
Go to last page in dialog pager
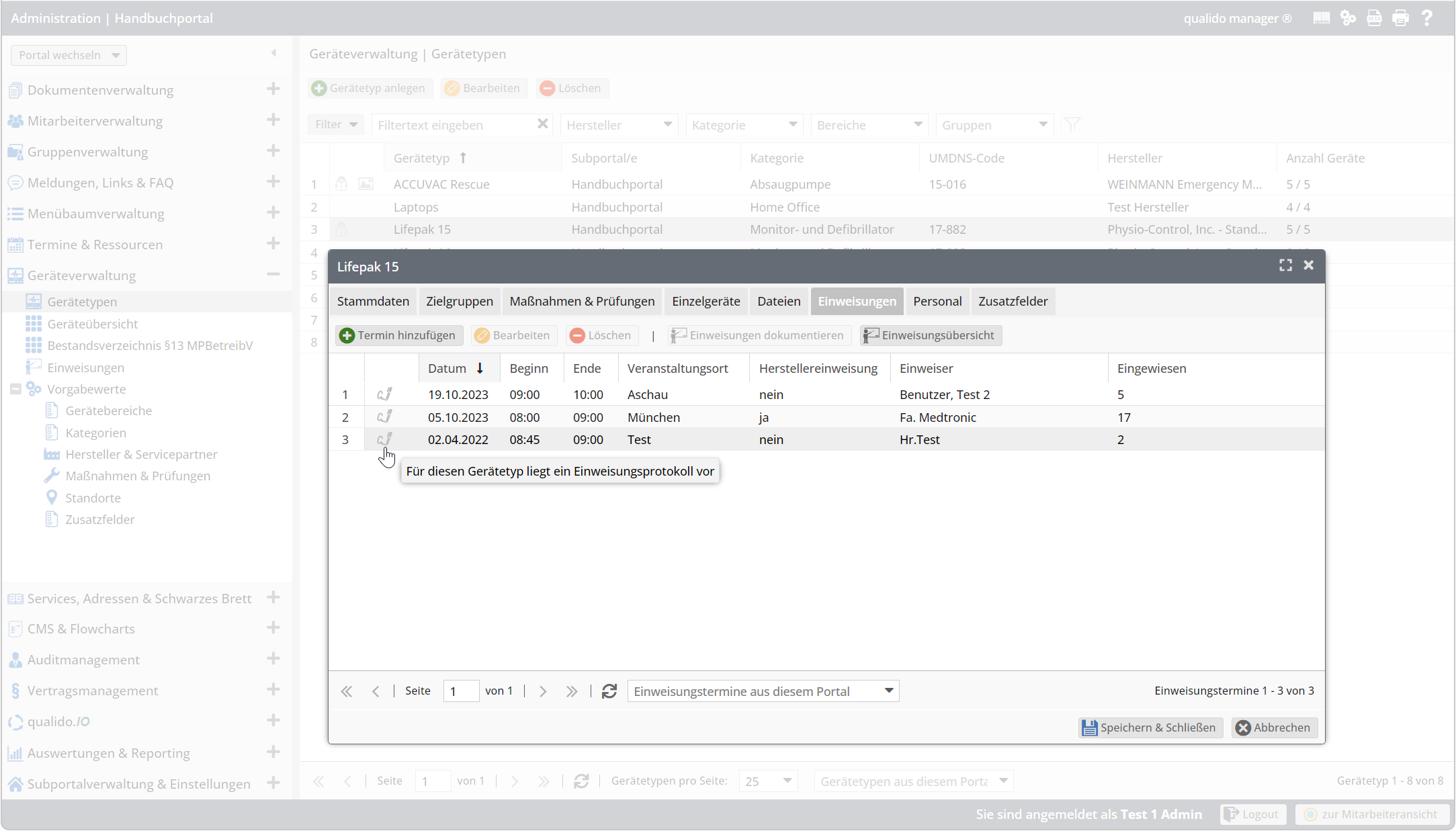571,691
